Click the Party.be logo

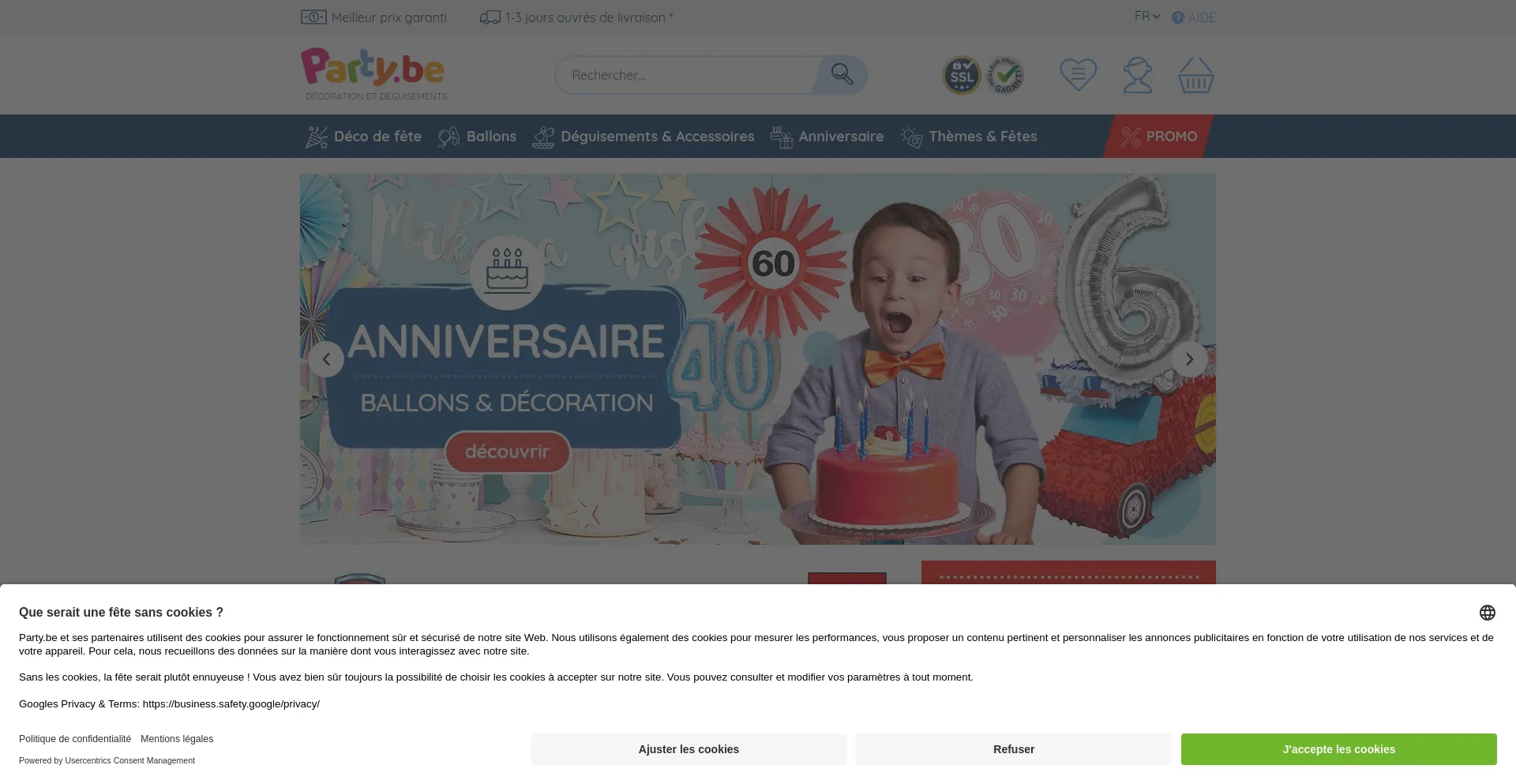(373, 69)
